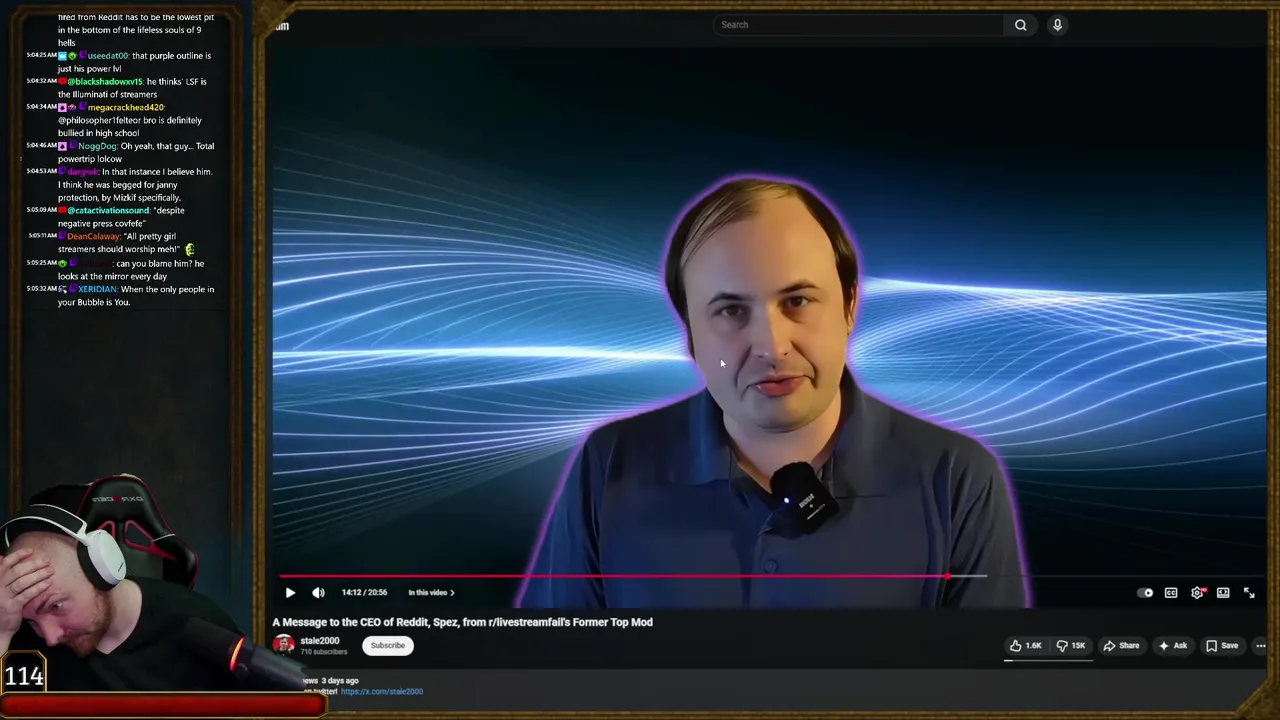
Task: Switch to theater mode
Action: coord(1223,593)
